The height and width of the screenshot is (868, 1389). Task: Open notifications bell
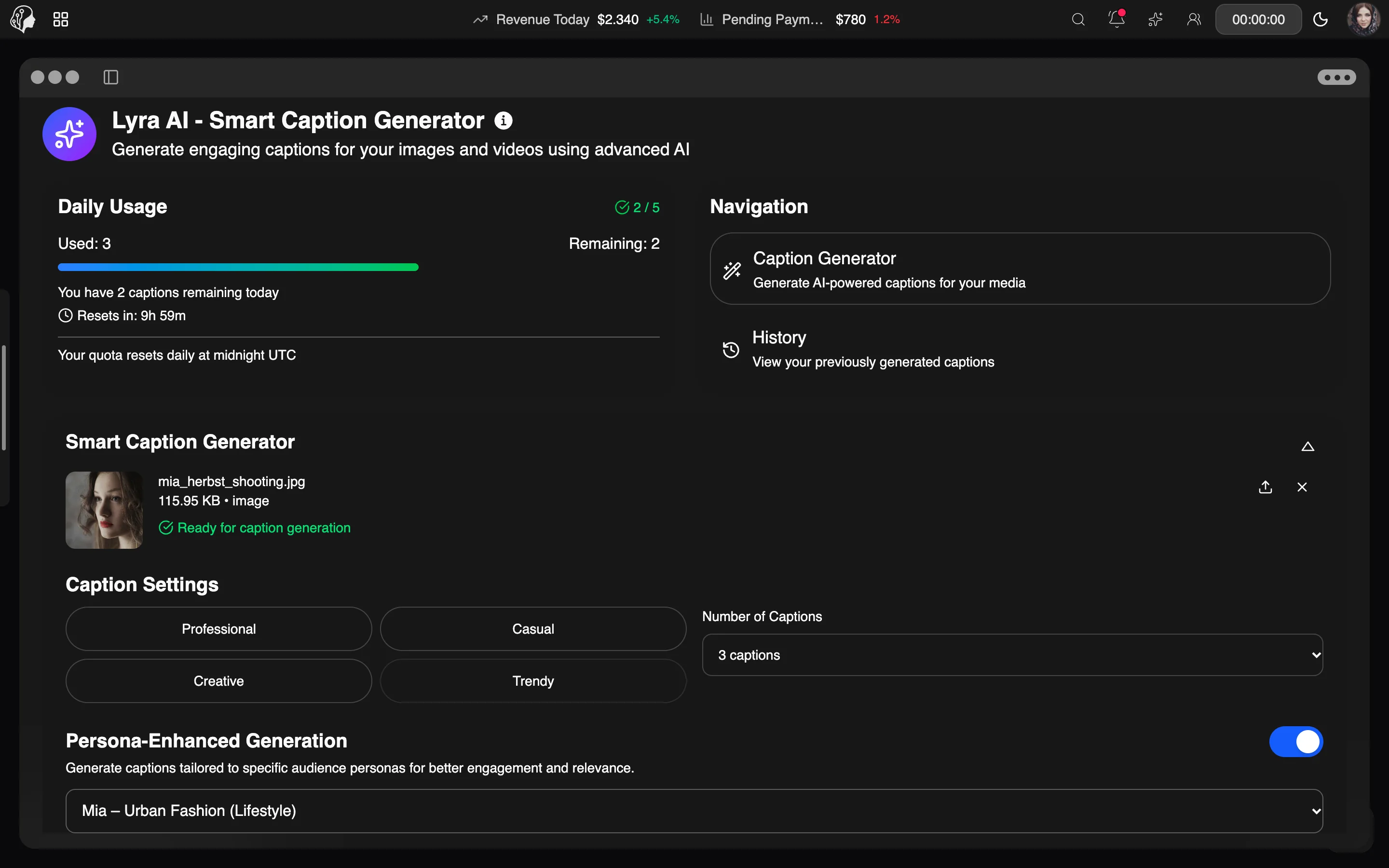tap(1117, 19)
